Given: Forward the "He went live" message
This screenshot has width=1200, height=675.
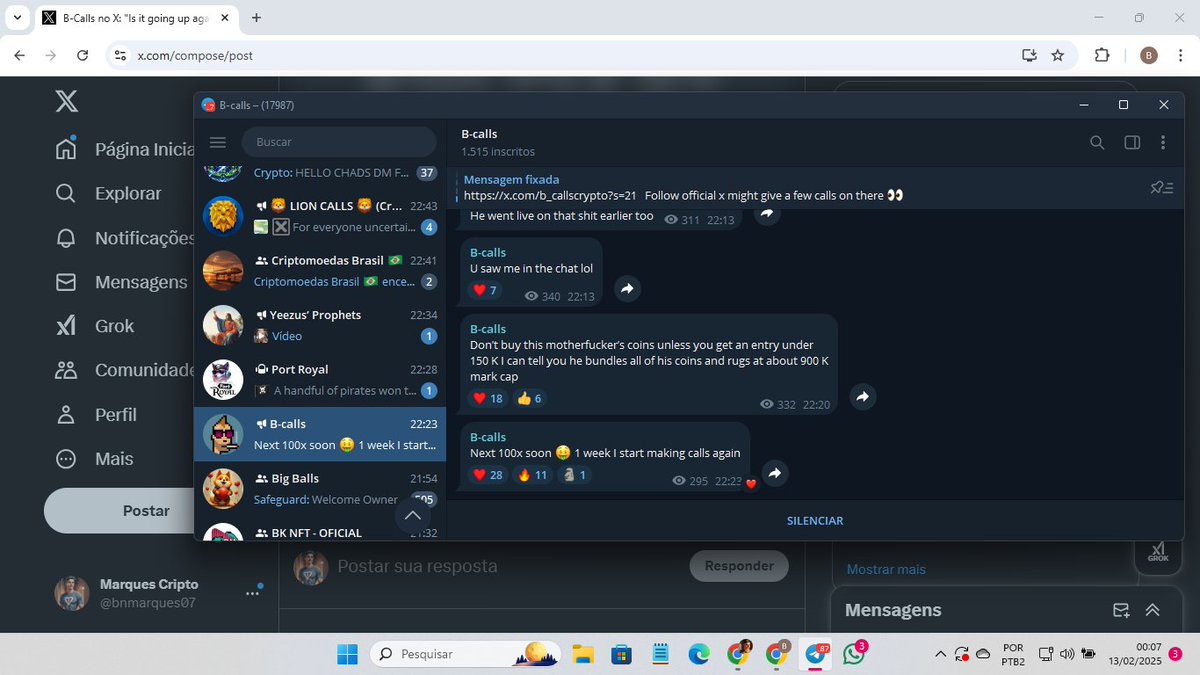Looking at the screenshot, I should pyautogui.click(x=767, y=214).
